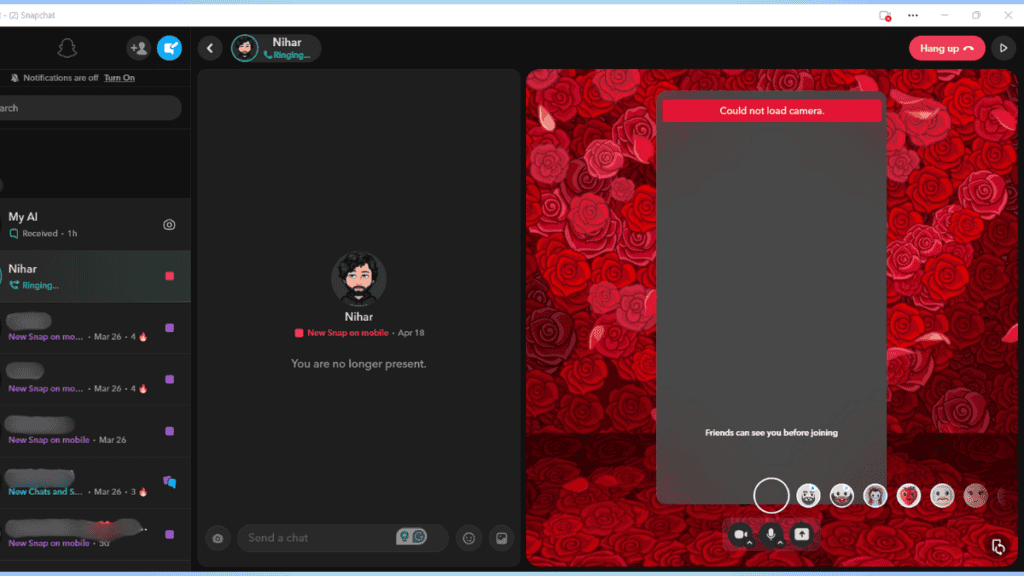
Task: Click "You are no longer present." message
Action: click(359, 364)
